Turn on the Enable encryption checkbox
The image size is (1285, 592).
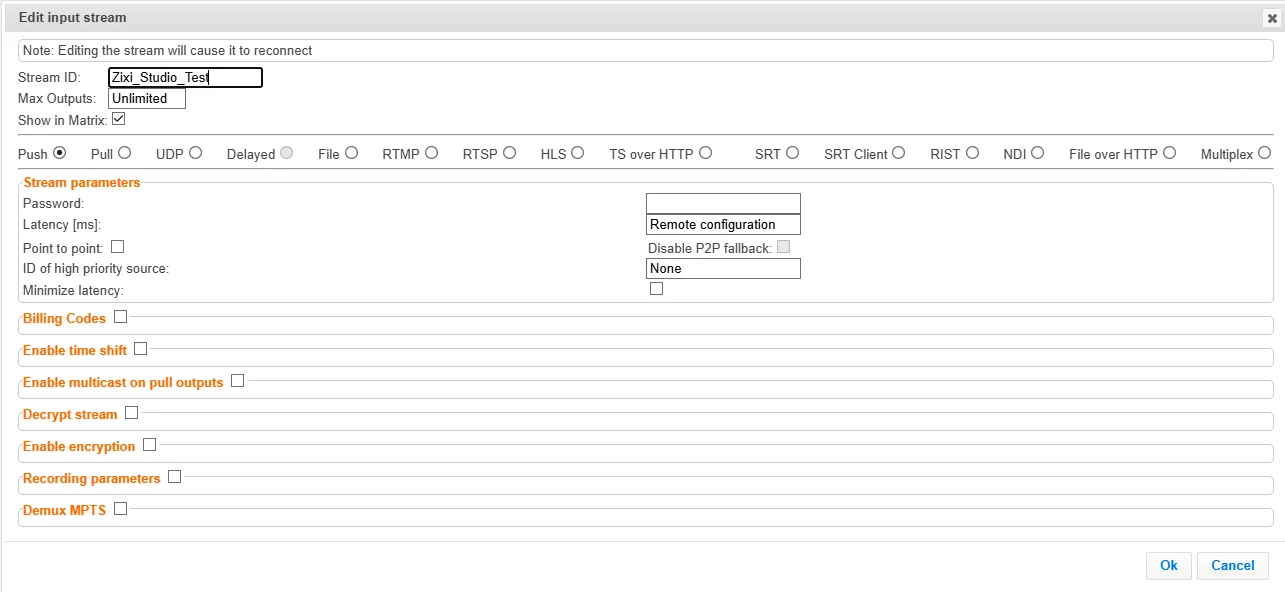[149, 445]
